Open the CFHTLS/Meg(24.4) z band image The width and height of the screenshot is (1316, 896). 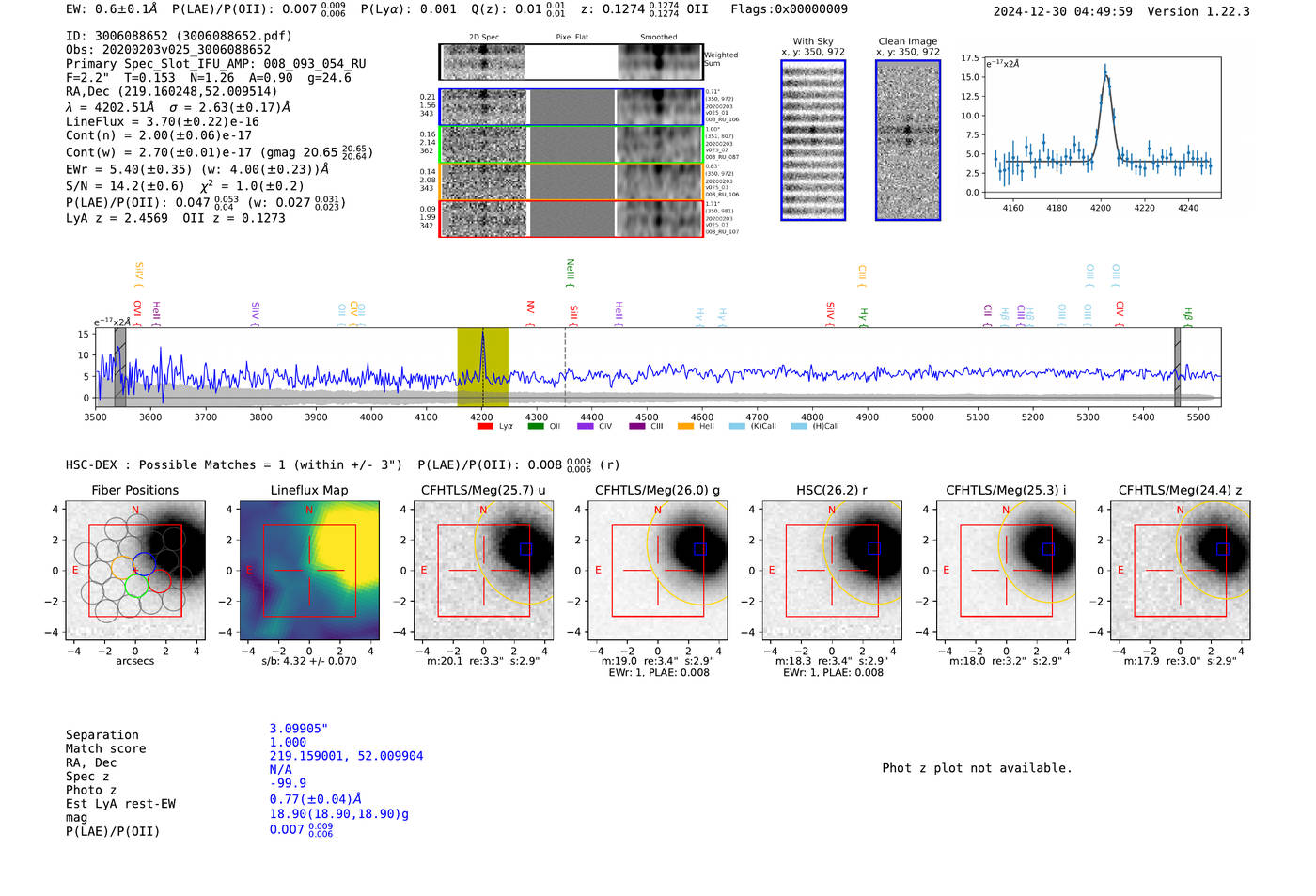click(1181, 571)
